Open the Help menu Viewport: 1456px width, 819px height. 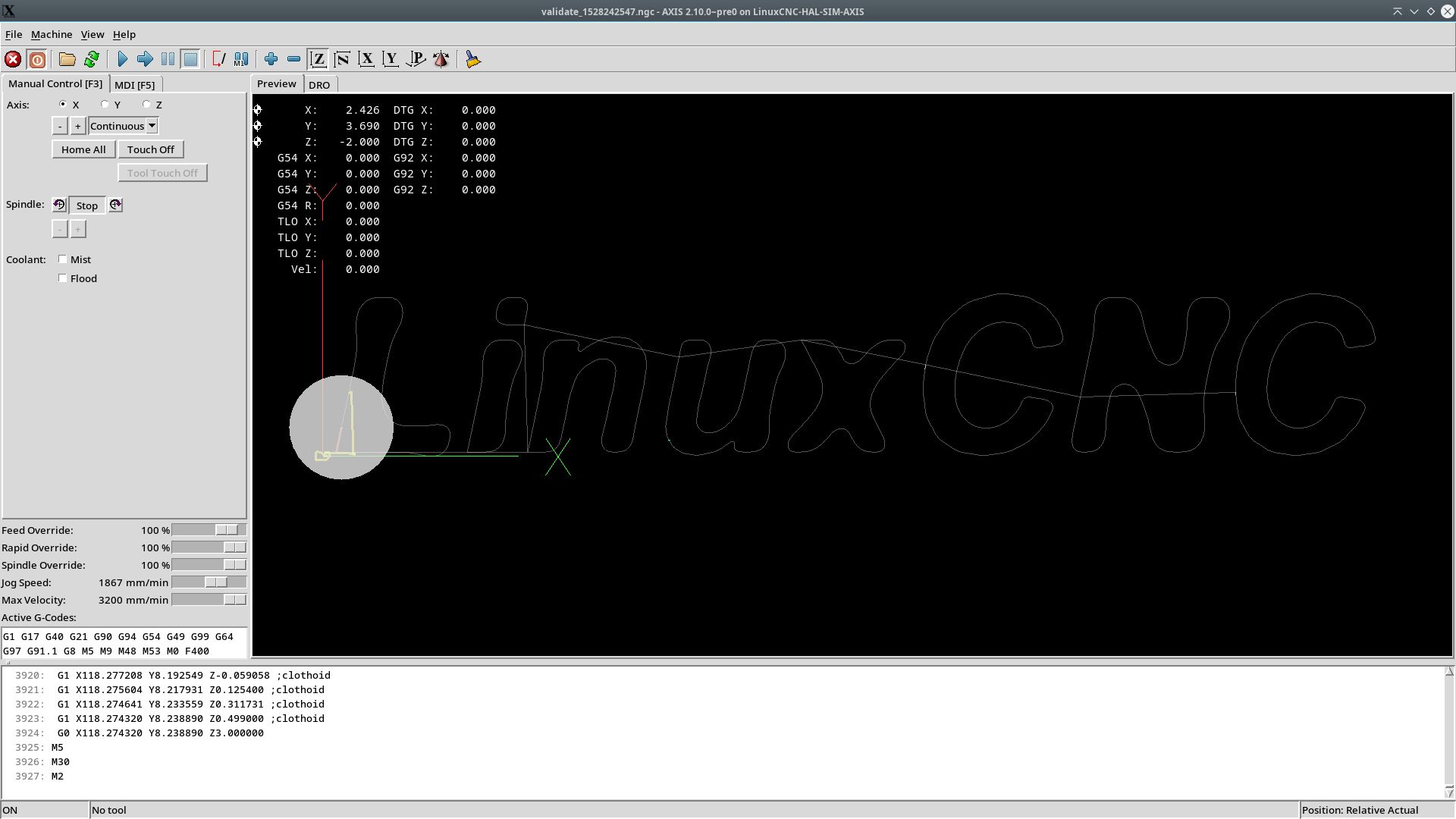(124, 34)
